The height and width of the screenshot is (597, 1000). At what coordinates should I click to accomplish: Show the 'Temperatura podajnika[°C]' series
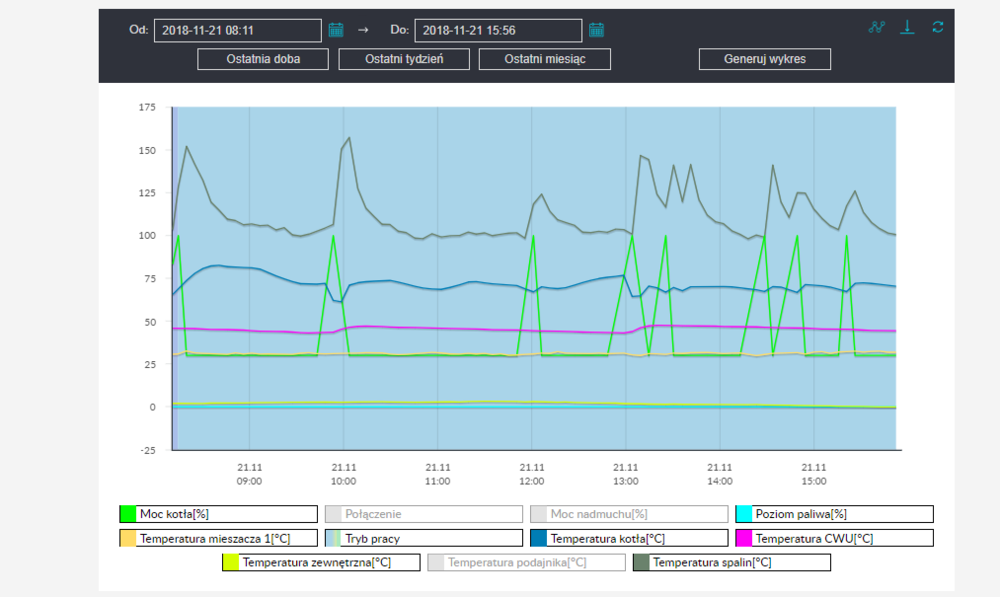point(527,562)
